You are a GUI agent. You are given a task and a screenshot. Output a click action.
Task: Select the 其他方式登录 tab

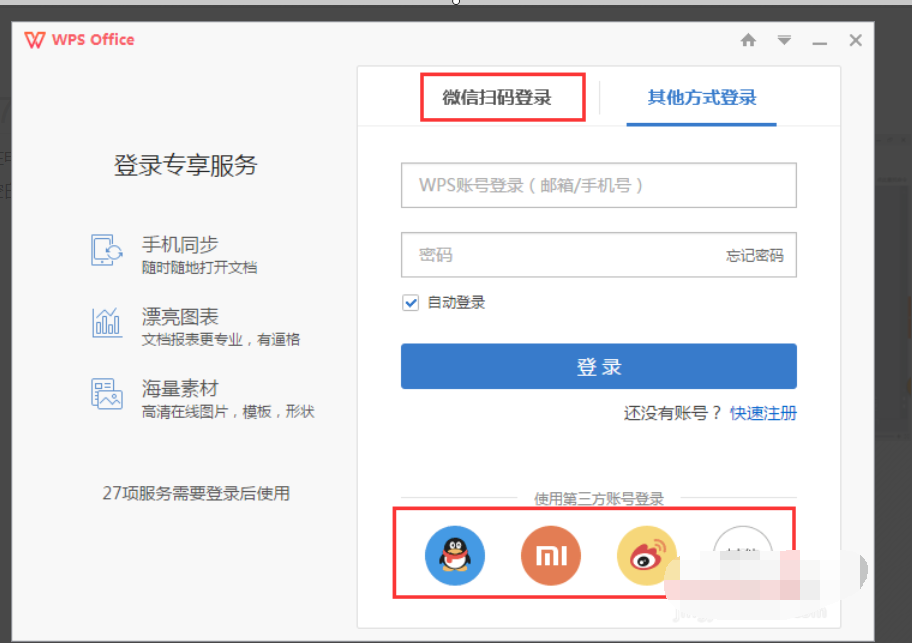click(x=702, y=97)
